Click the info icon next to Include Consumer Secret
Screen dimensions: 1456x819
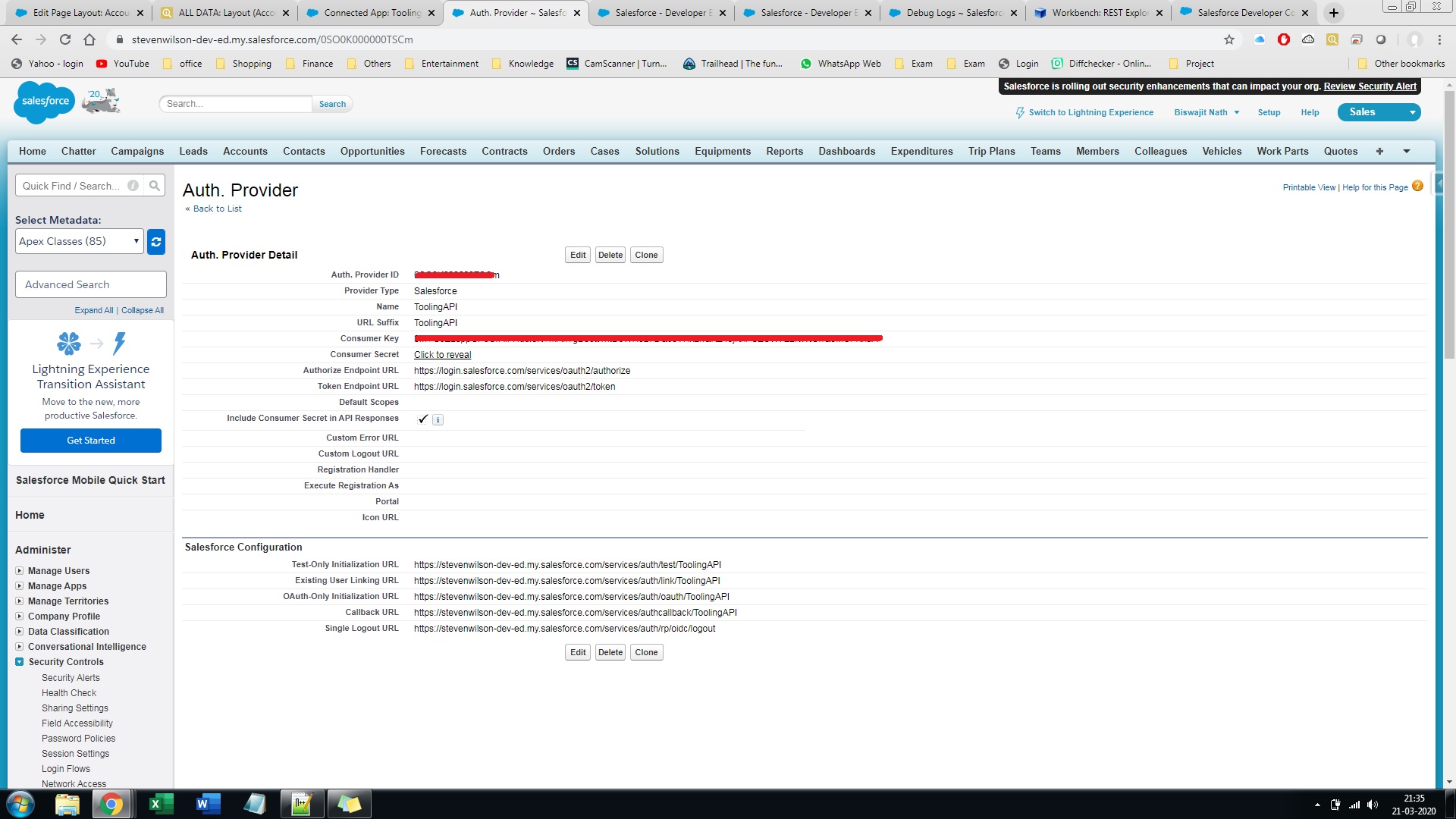(438, 419)
